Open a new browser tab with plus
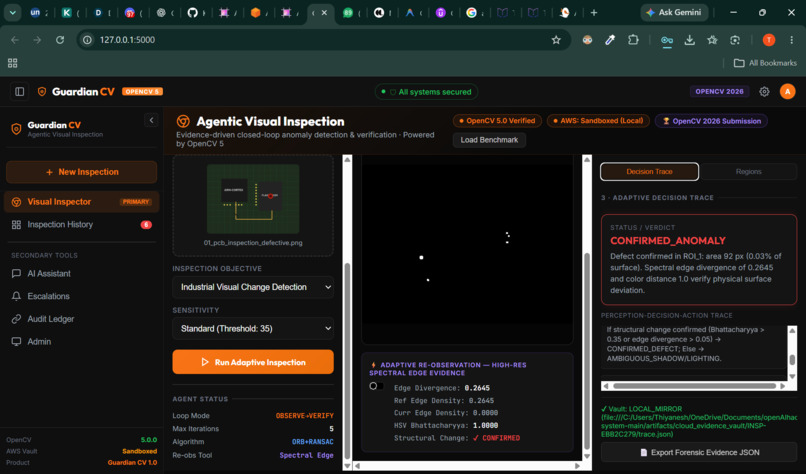806x474 pixels. coord(594,12)
